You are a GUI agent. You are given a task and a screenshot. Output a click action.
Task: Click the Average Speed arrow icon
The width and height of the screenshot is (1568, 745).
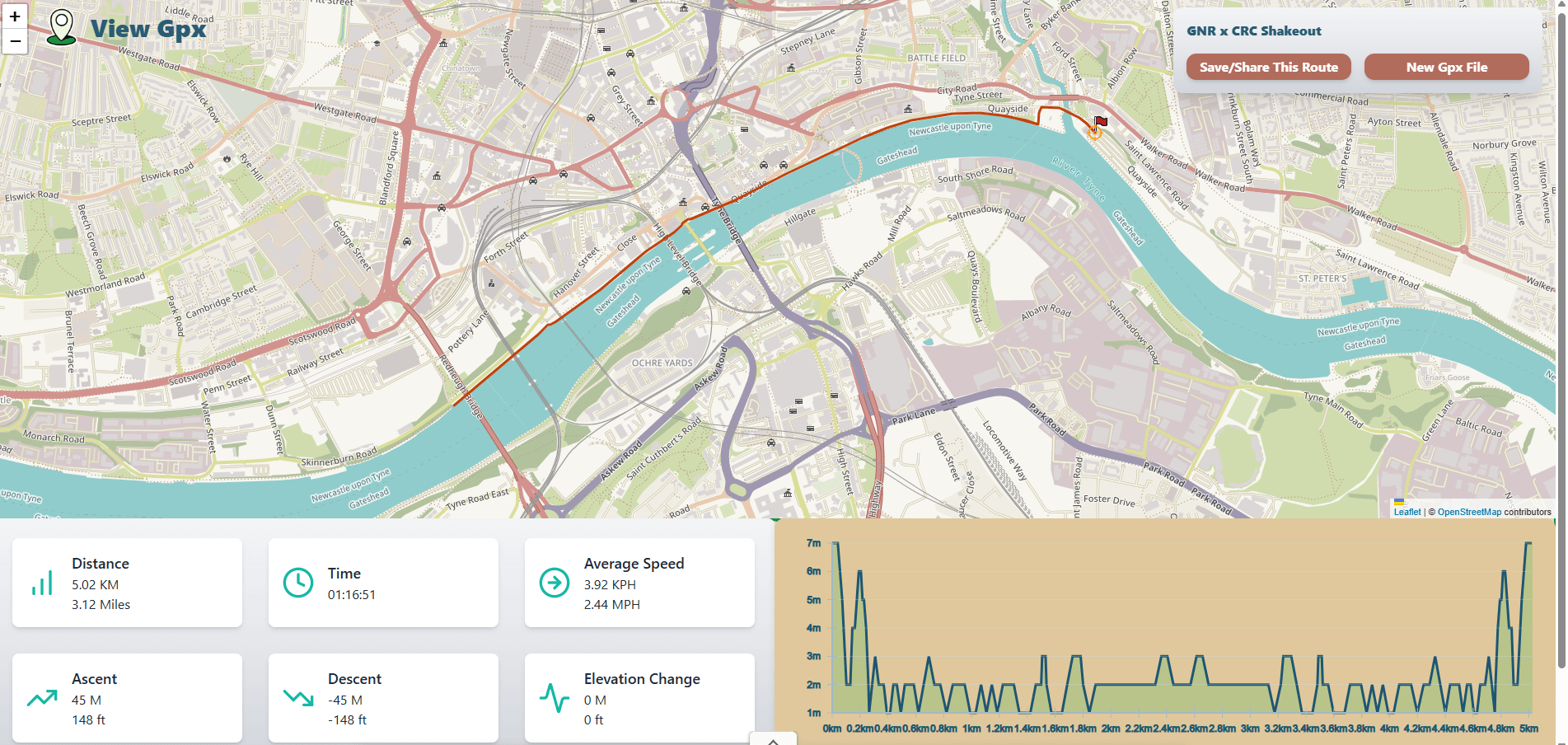555,583
